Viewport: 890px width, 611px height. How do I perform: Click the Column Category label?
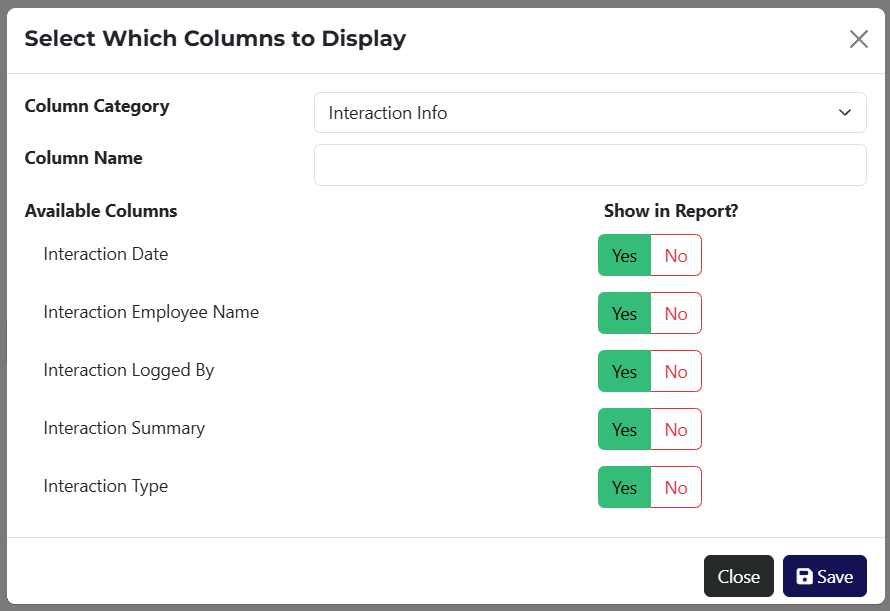(x=97, y=106)
